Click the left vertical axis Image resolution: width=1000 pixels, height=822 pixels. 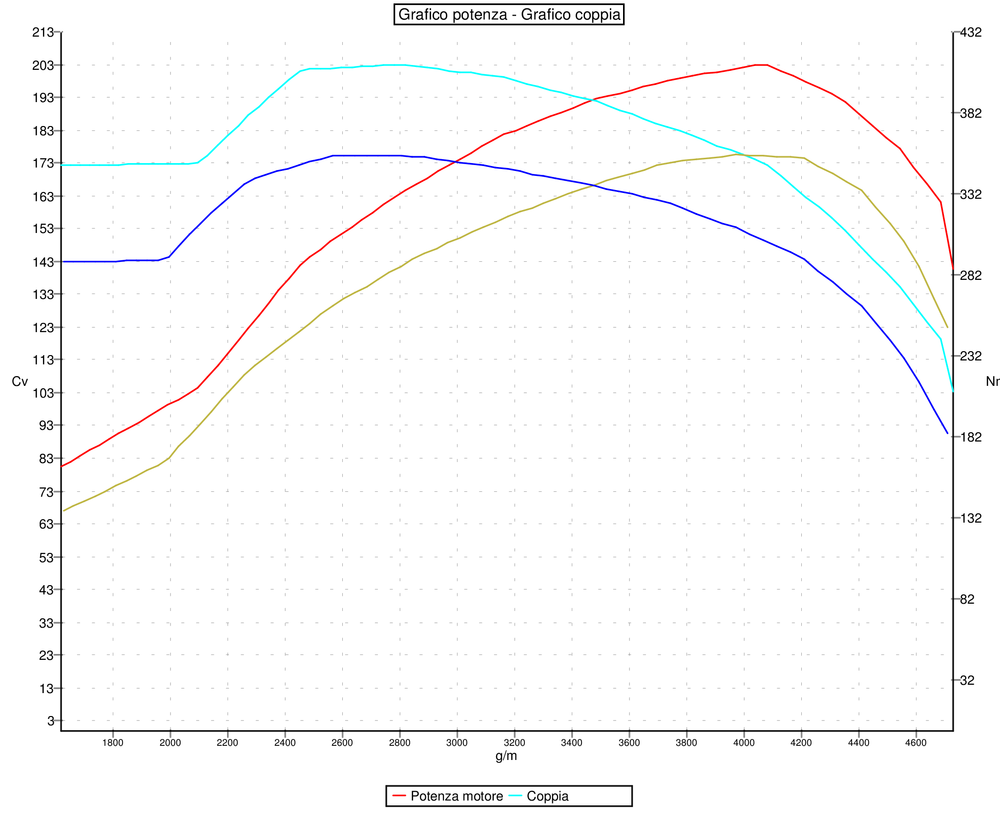point(62,380)
